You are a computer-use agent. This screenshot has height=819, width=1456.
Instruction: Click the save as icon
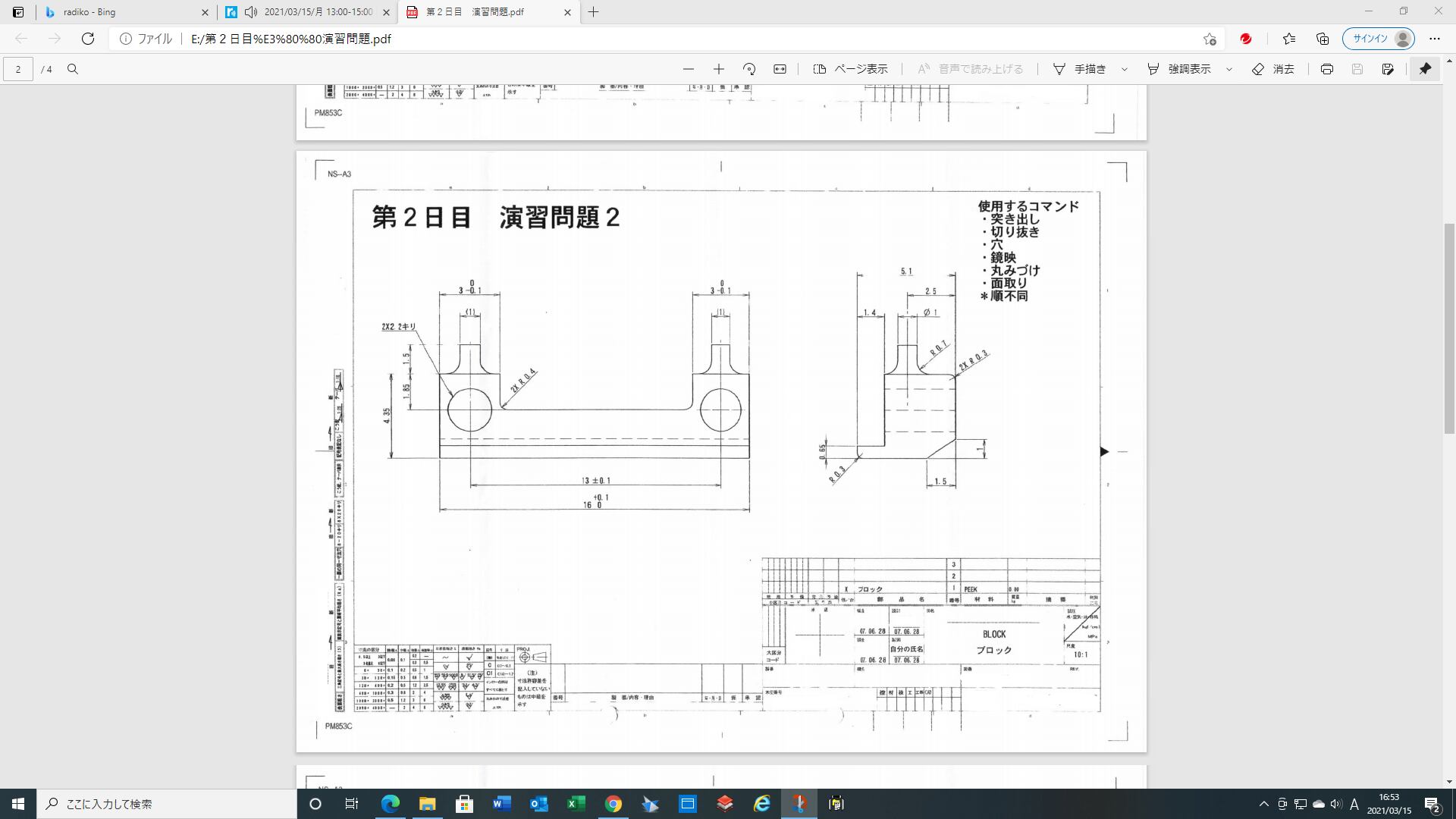[1388, 69]
